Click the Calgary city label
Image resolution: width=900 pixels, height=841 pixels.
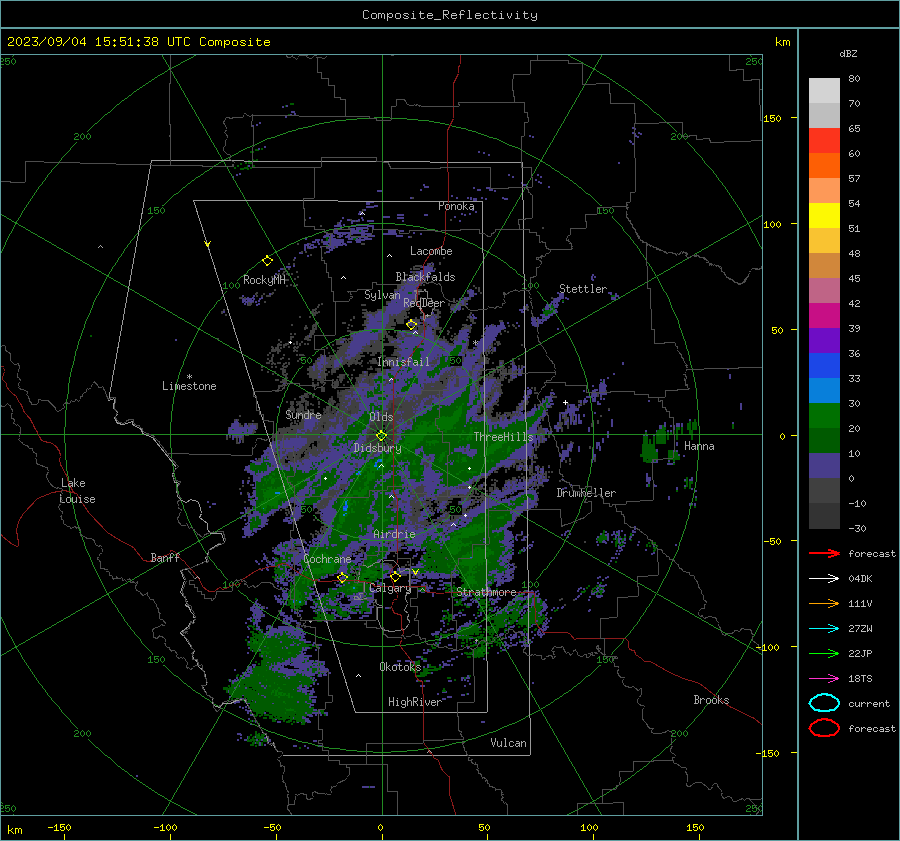[x=390, y=588]
